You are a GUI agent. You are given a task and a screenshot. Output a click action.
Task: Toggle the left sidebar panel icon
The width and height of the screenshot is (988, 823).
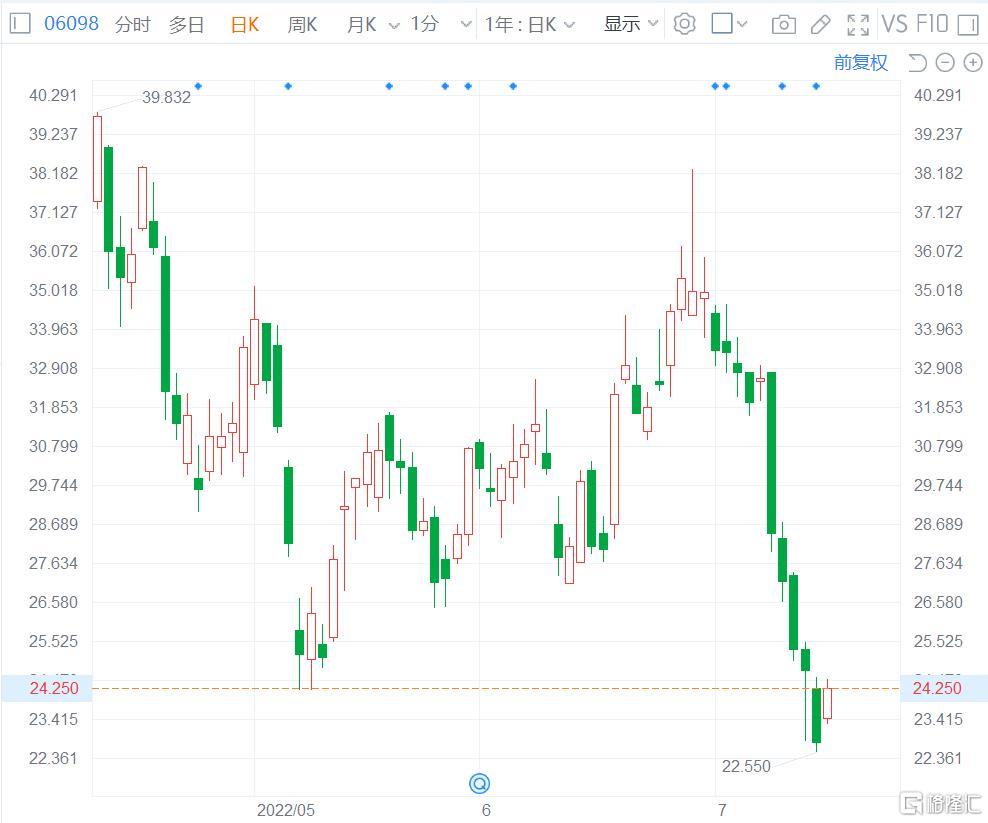pyautogui.click(x=20, y=24)
